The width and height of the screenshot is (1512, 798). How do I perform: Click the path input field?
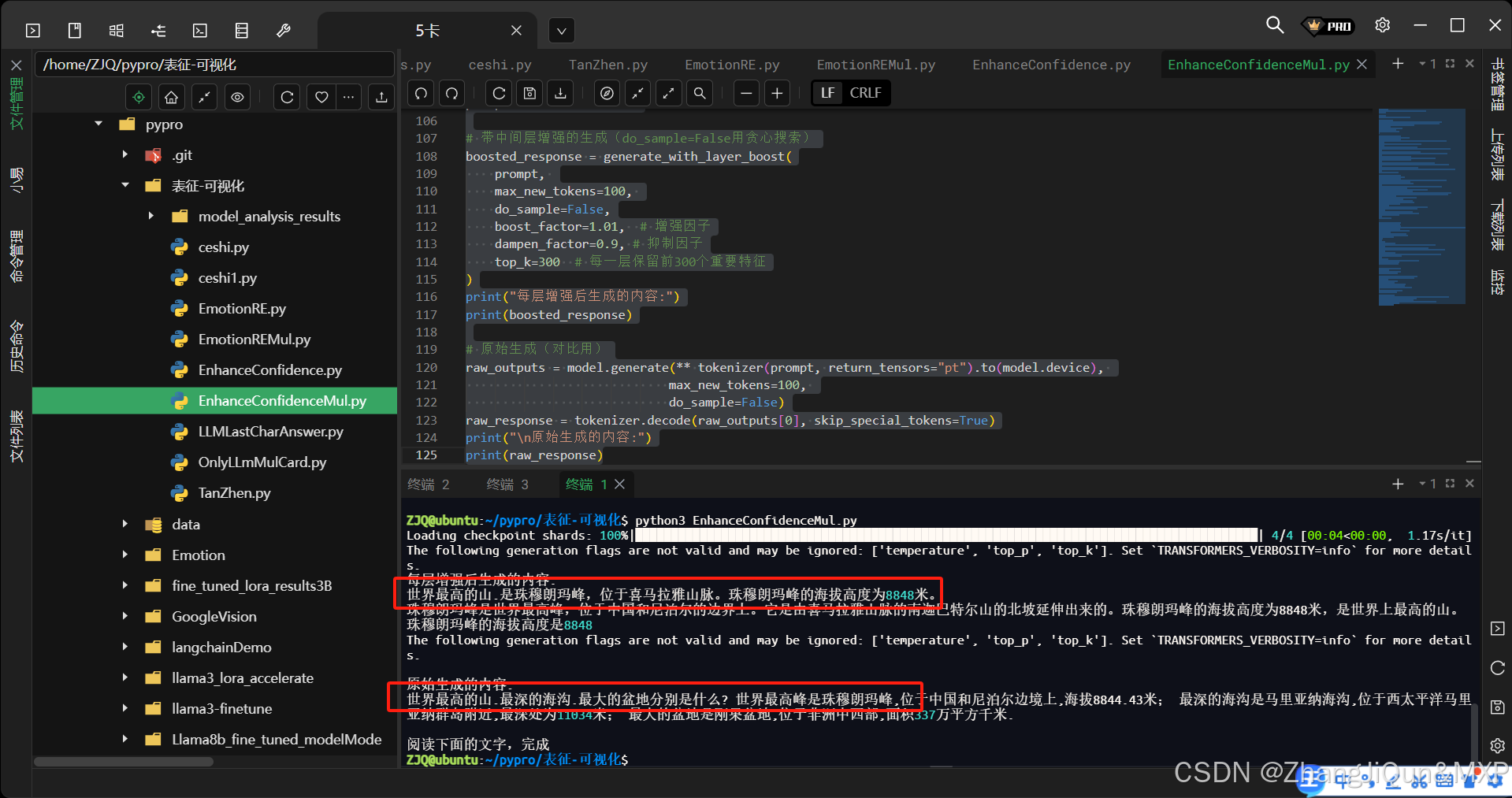click(x=216, y=65)
